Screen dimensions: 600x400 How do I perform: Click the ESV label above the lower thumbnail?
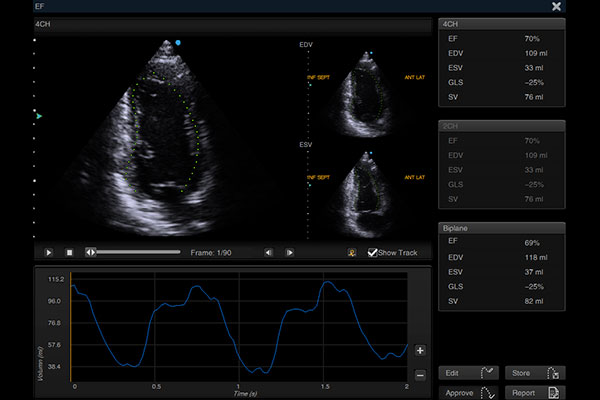[x=306, y=145]
